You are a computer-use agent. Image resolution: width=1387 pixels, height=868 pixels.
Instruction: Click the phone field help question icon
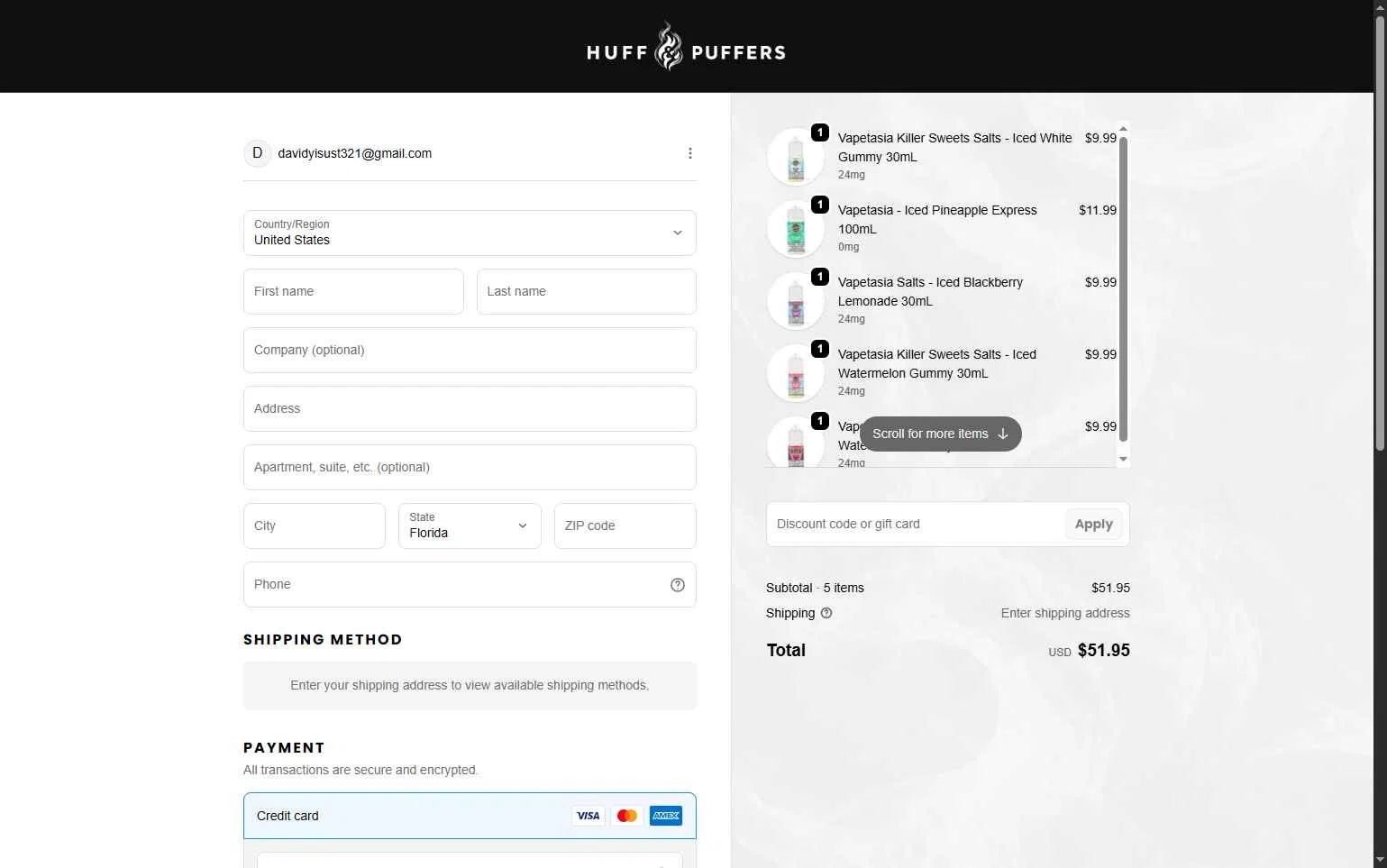(x=678, y=585)
